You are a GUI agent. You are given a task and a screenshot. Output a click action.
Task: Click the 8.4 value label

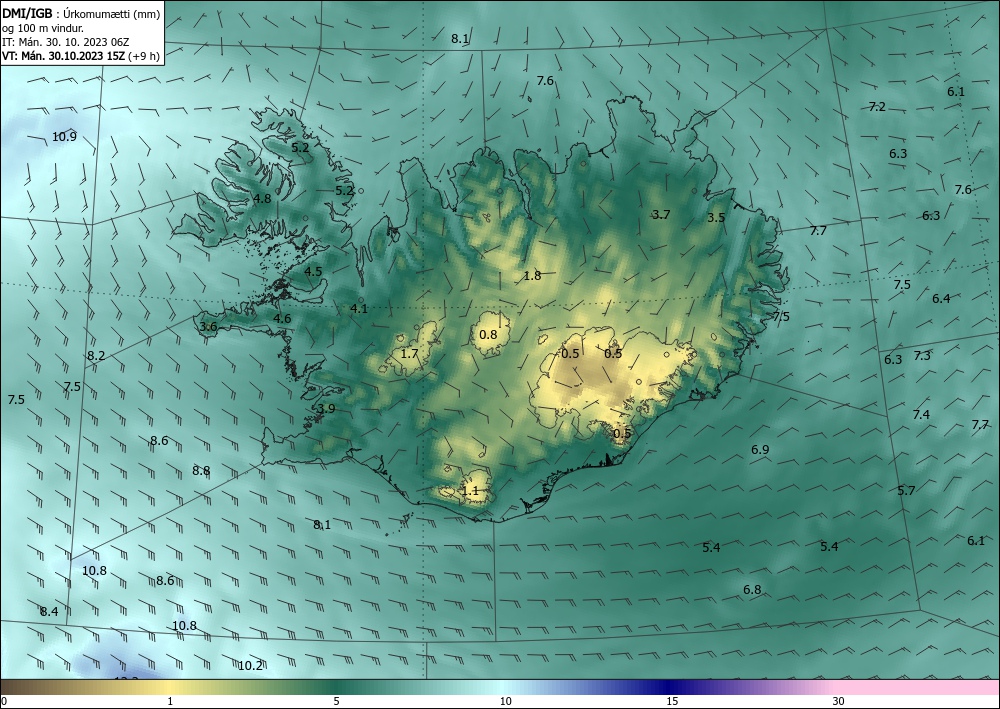point(49,611)
